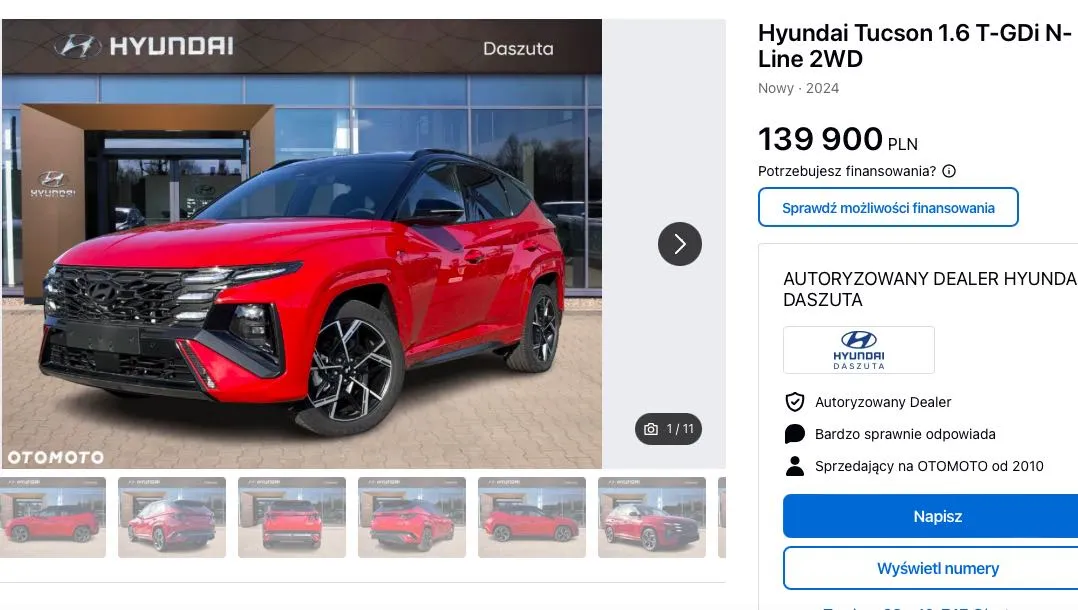Select the sixth front-angle thumbnail
Screen dimensions: 1078x610
tap(652, 517)
